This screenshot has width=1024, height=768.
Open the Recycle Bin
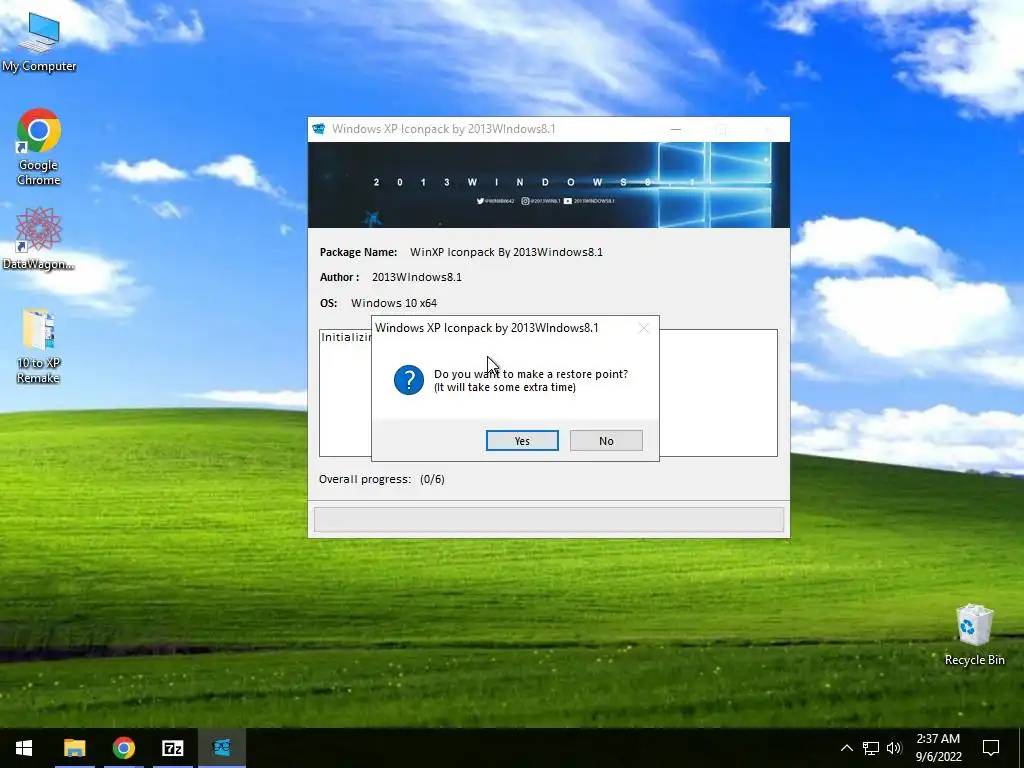coord(974,635)
